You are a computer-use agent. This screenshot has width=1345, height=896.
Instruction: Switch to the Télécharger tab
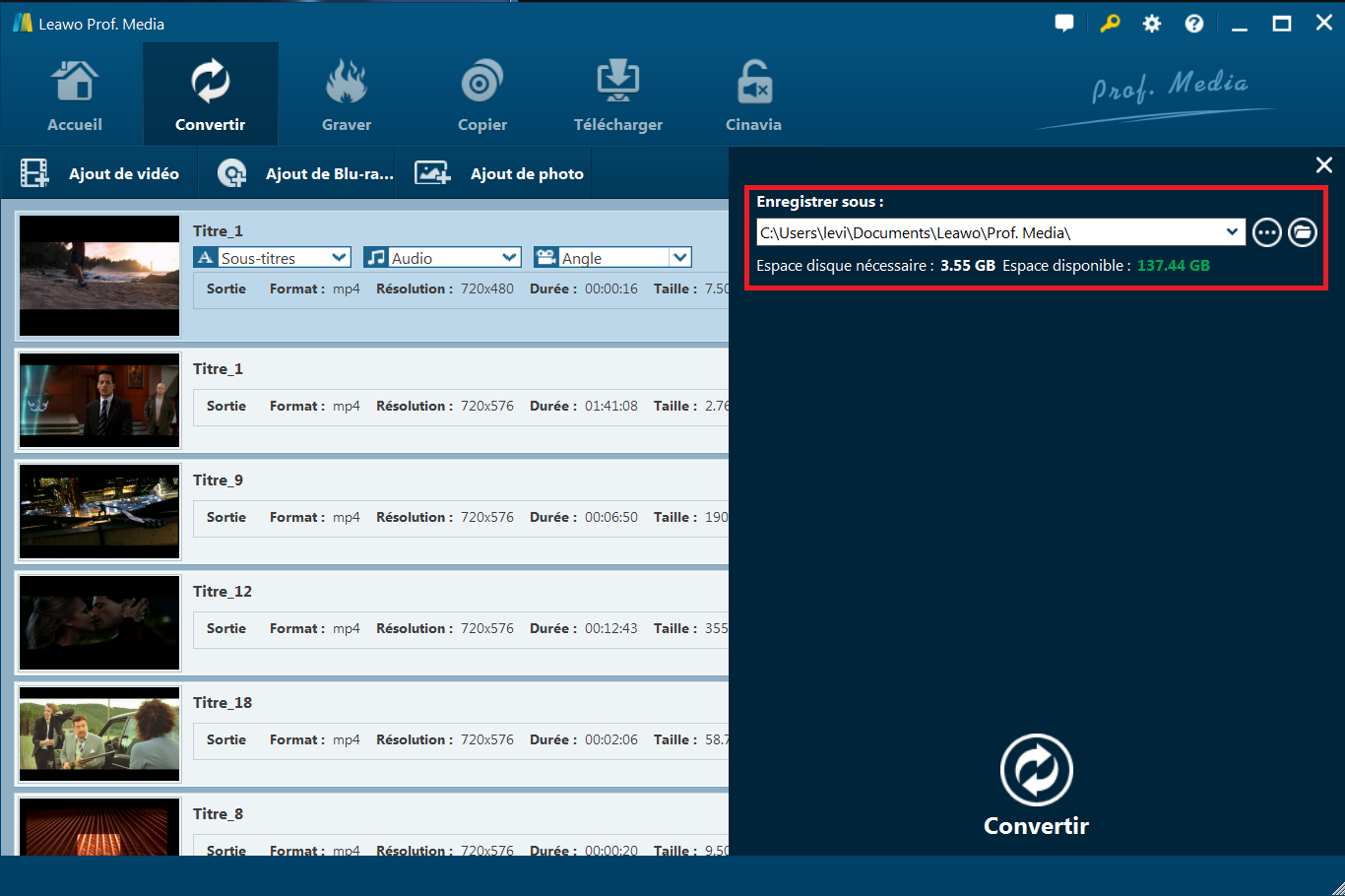(x=618, y=95)
